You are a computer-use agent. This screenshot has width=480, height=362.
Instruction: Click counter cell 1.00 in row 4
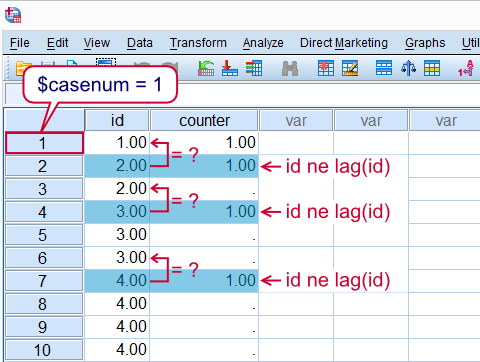tap(204, 212)
